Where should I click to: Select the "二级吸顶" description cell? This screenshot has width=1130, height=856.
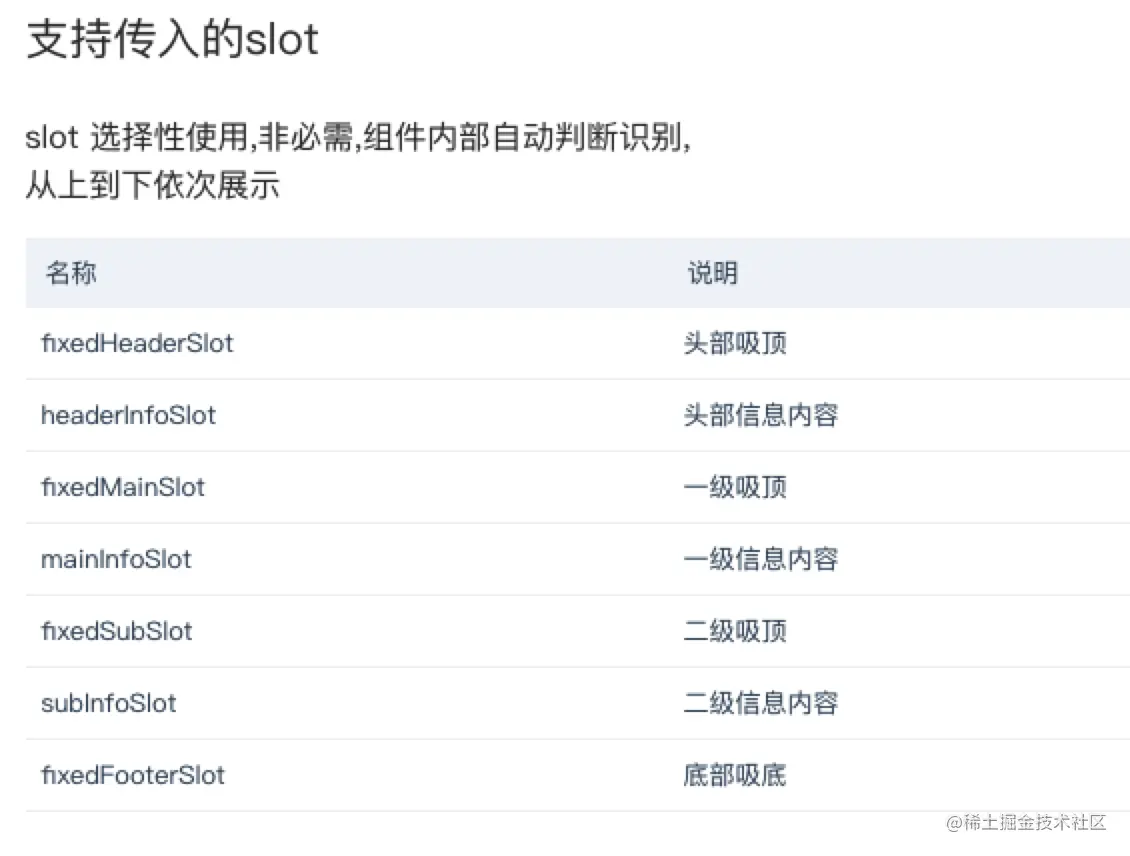[x=735, y=631]
